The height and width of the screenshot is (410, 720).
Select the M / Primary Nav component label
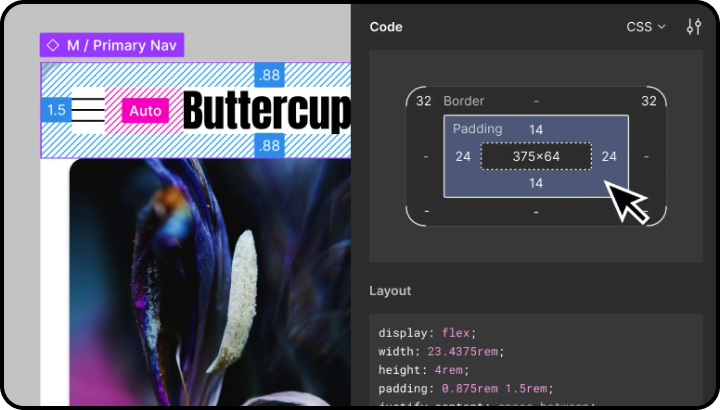(x=112, y=45)
